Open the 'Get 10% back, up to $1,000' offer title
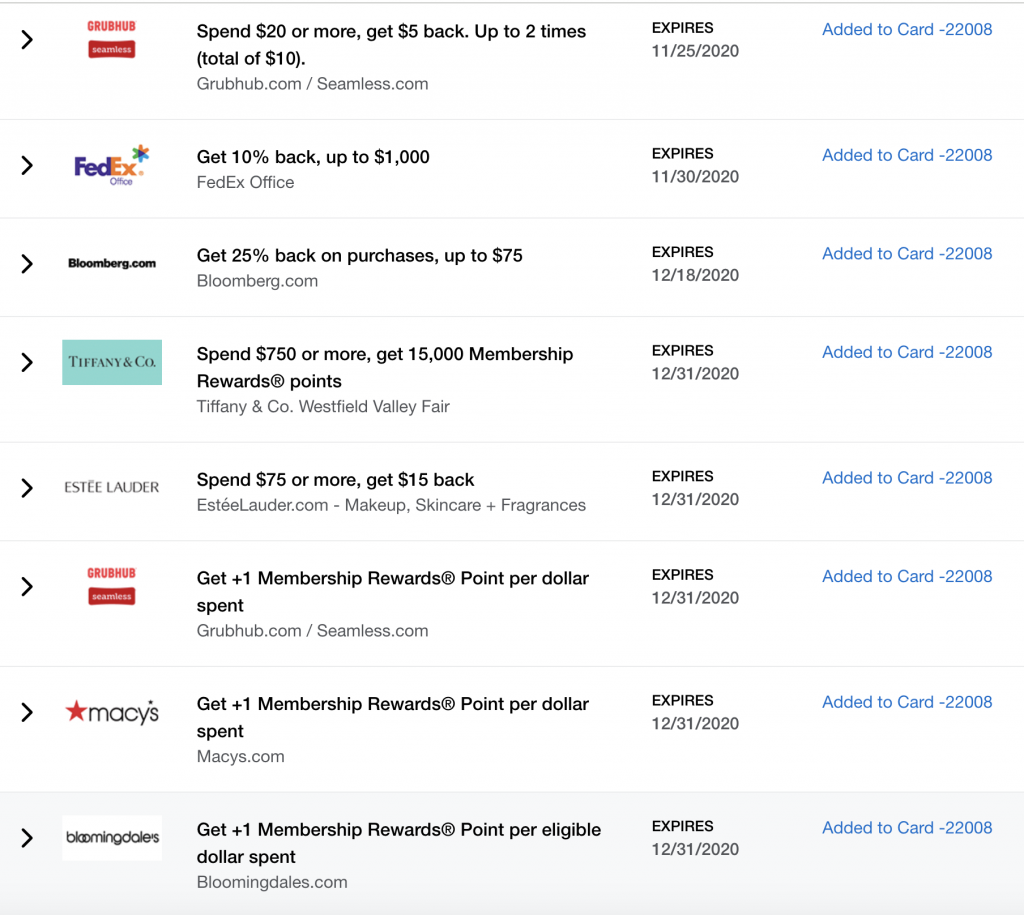The image size is (1024, 915). tap(313, 157)
